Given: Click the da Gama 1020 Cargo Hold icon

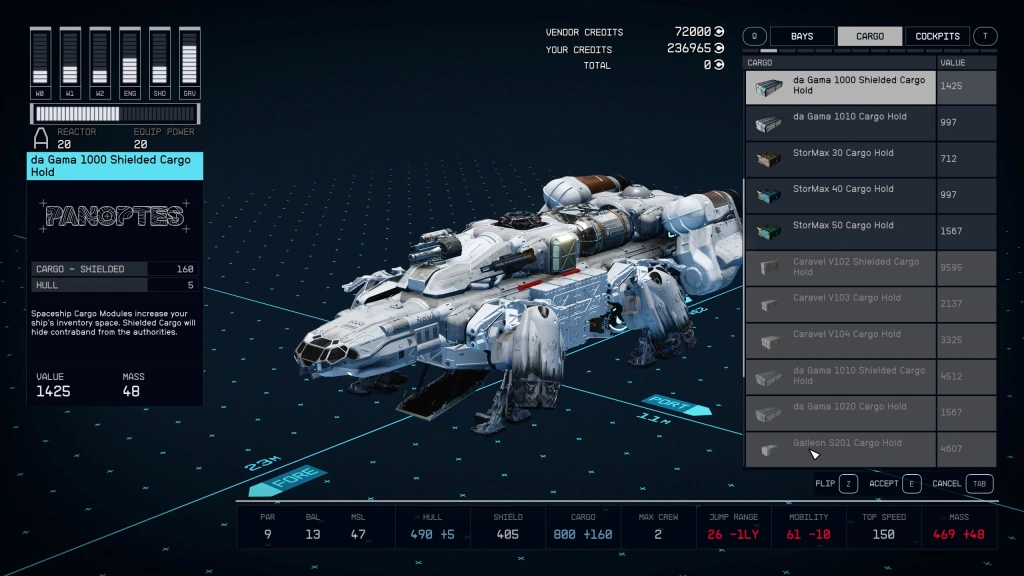Looking at the screenshot, I should tap(769, 413).
